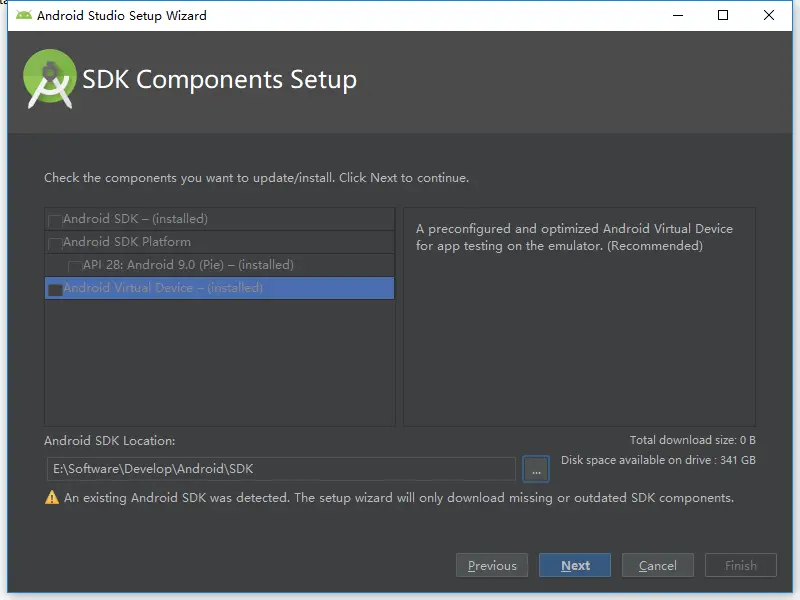The image size is (800, 600).
Task: Toggle the Android SDK Platform checkbox
Action: click(x=55, y=243)
